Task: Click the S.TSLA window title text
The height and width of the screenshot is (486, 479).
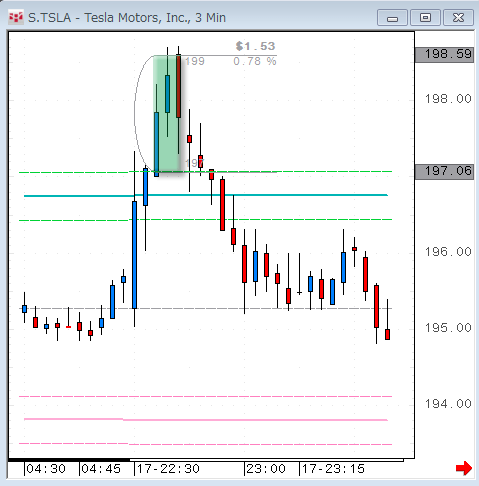Action: (x=127, y=18)
